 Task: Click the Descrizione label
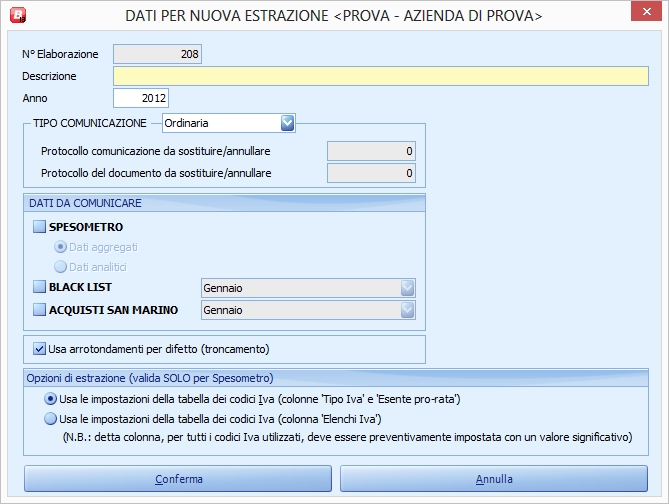tap(49, 76)
